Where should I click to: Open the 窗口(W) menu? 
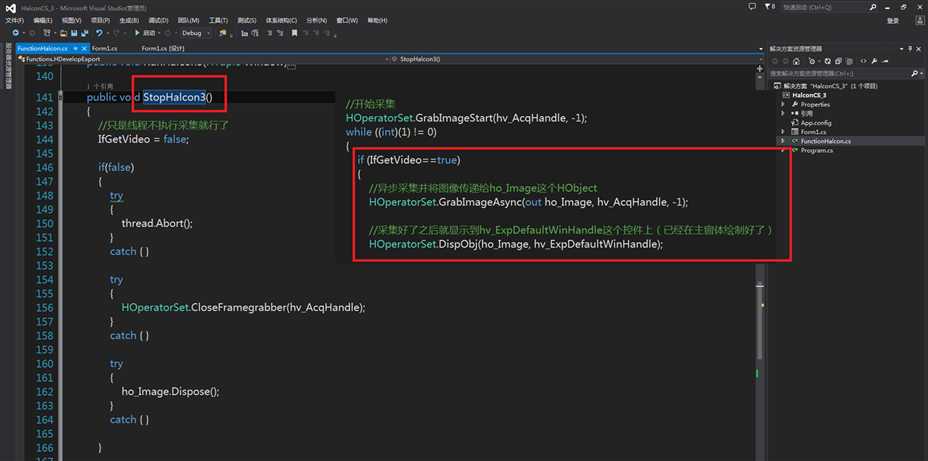(x=347, y=21)
